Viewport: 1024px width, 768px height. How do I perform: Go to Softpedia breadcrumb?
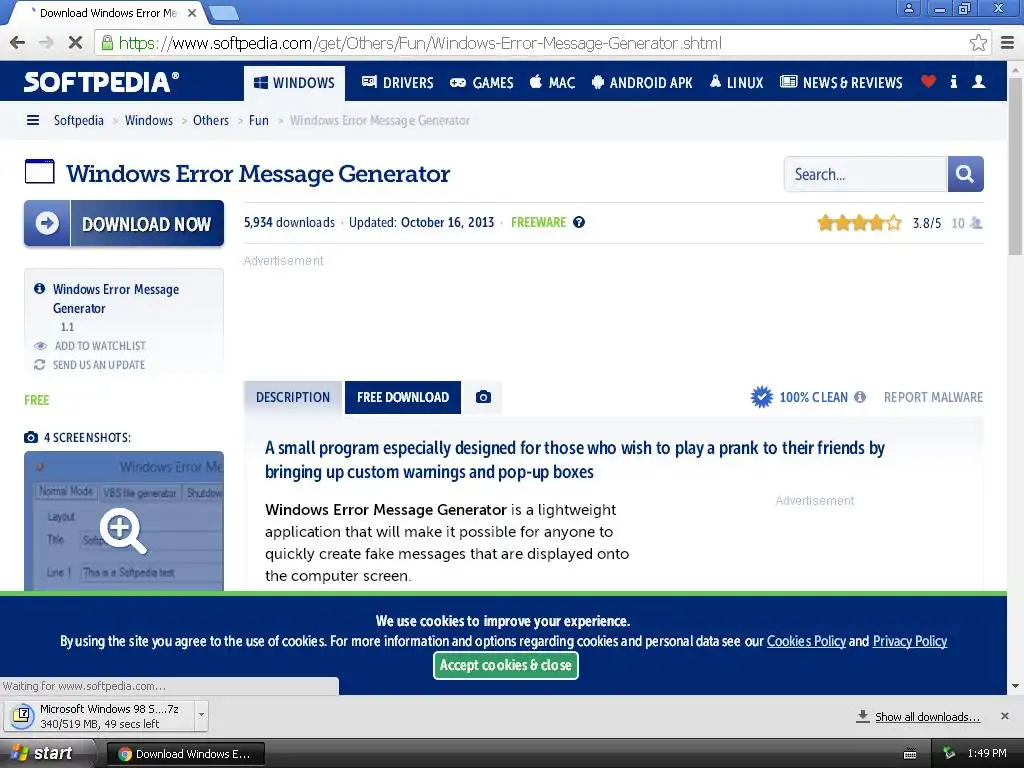78,120
